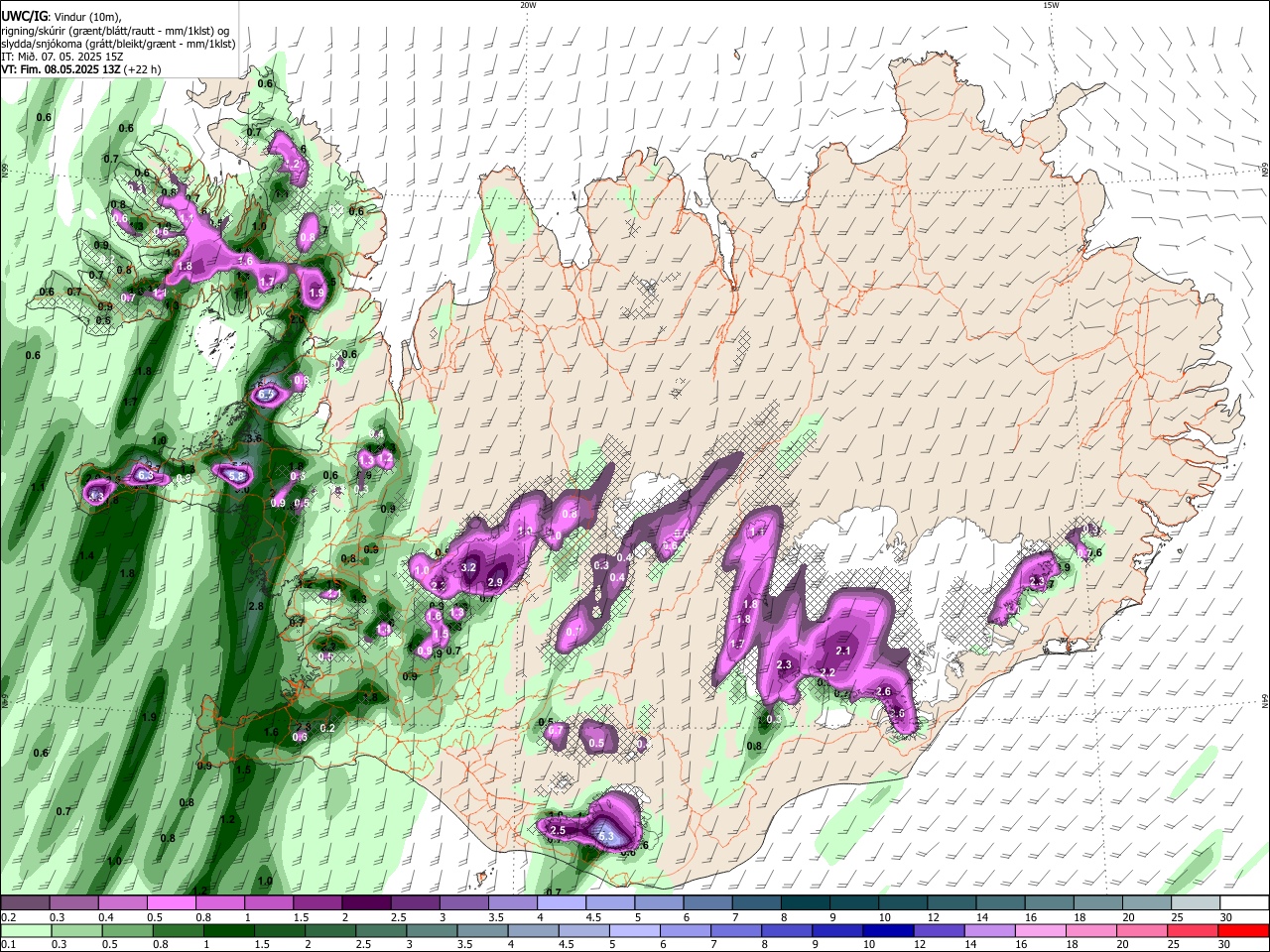Viewport: 1270px width, 952px height.
Task: Select the deep blue 10 rain legend swatch
Action: [887, 931]
